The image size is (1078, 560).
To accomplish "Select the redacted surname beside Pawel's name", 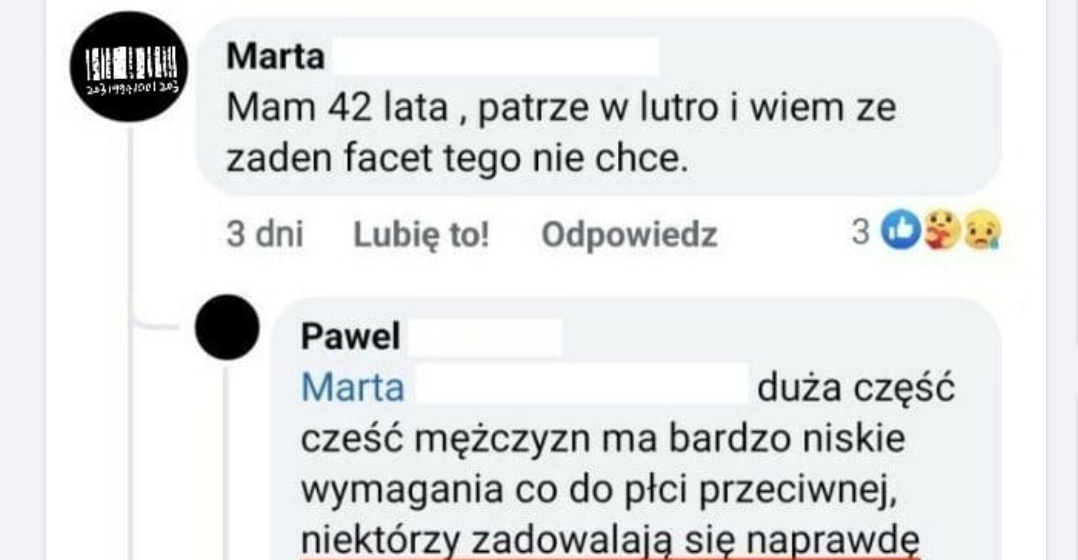I will click(x=485, y=337).
